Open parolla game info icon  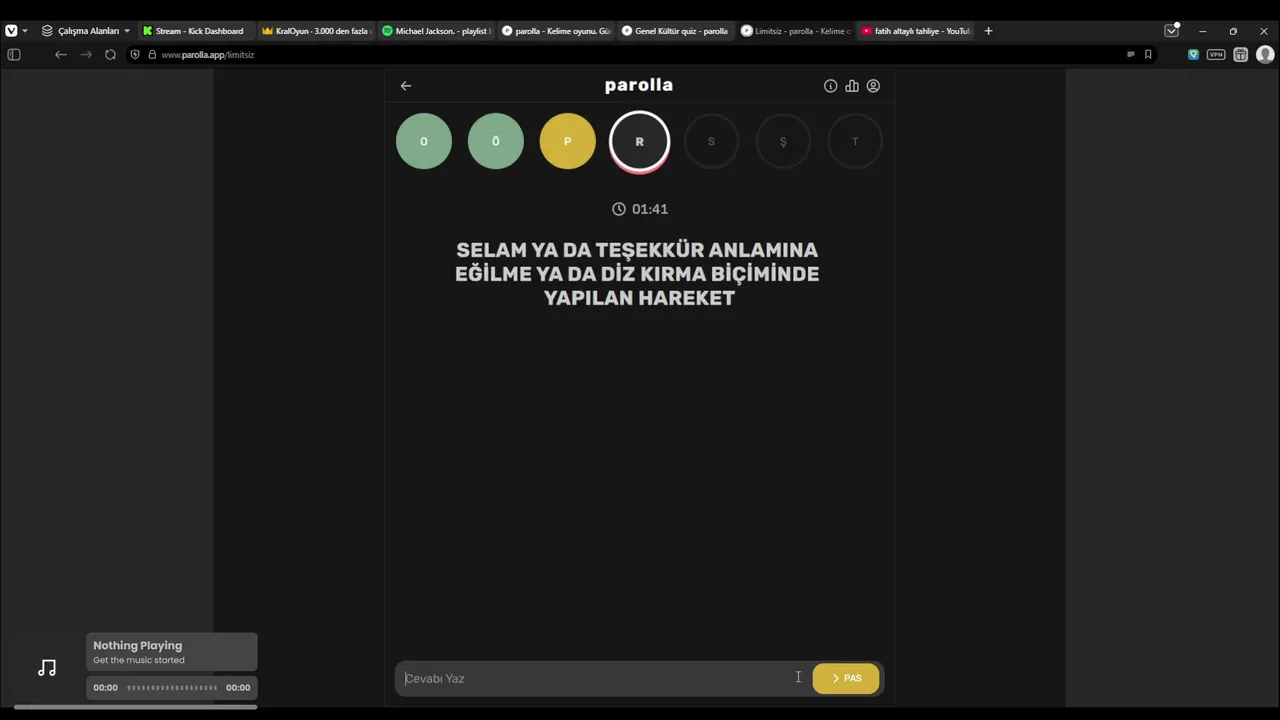[x=830, y=86]
